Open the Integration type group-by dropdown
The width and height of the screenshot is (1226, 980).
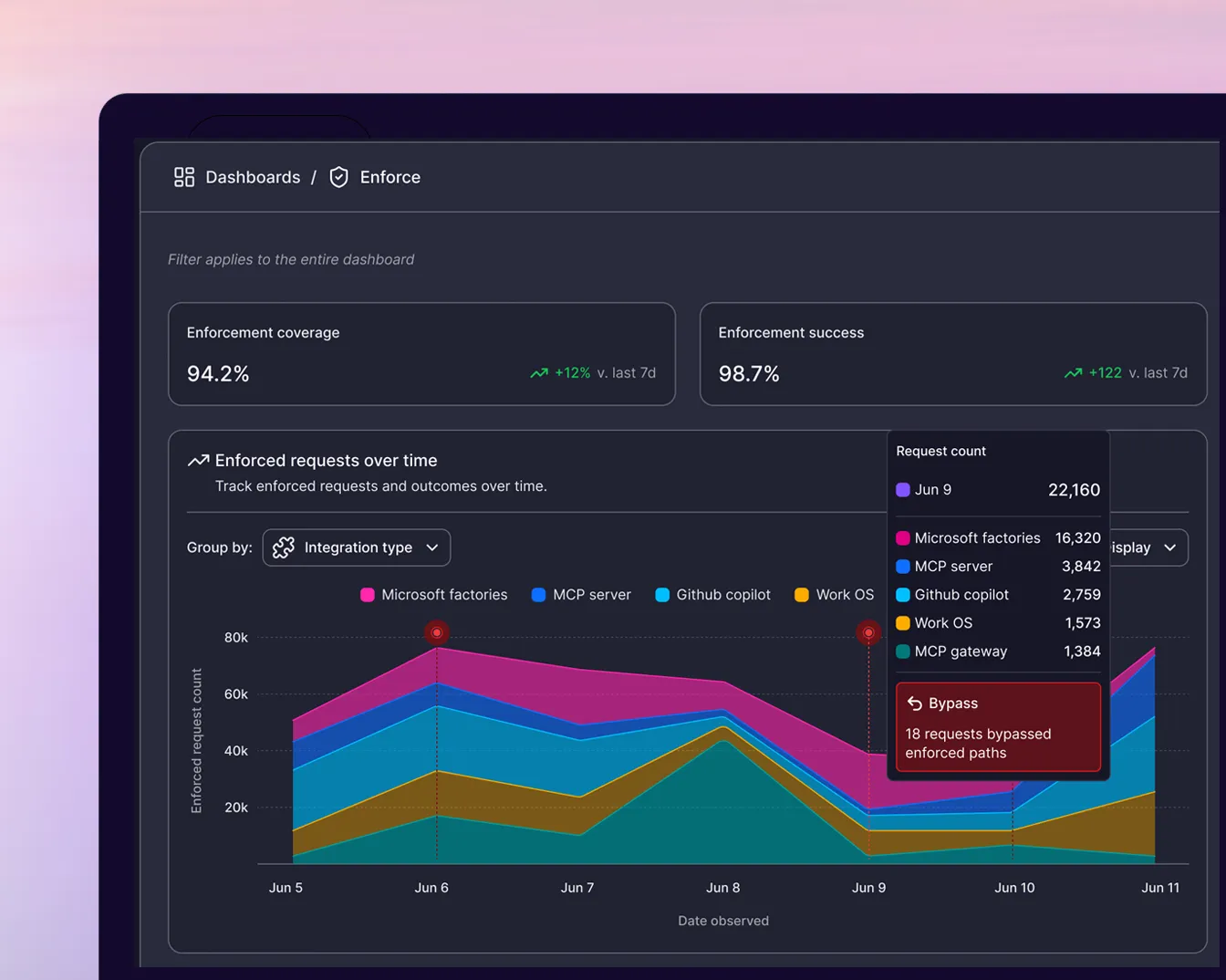357,547
